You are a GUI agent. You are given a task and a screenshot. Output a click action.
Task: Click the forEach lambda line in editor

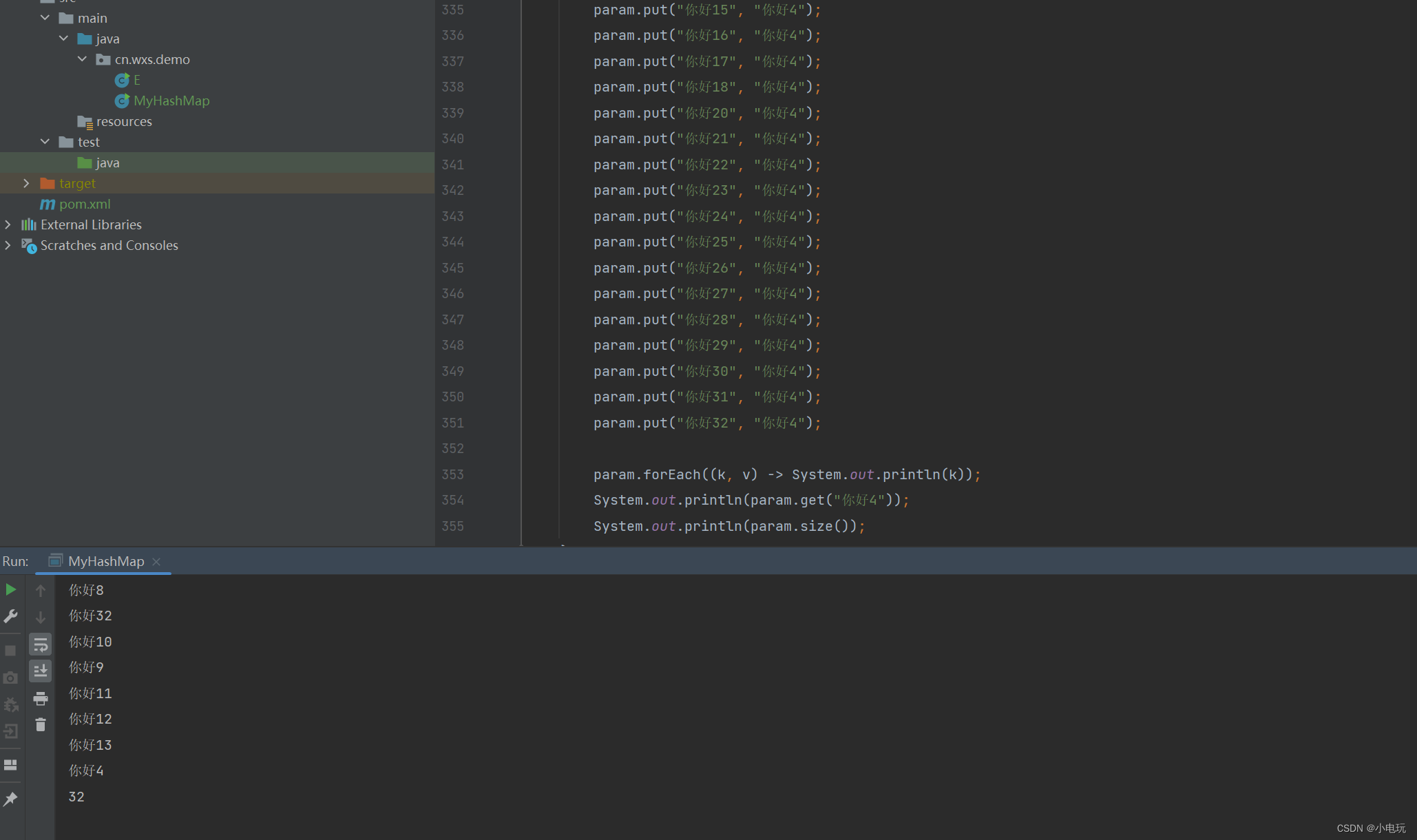(787, 474)
